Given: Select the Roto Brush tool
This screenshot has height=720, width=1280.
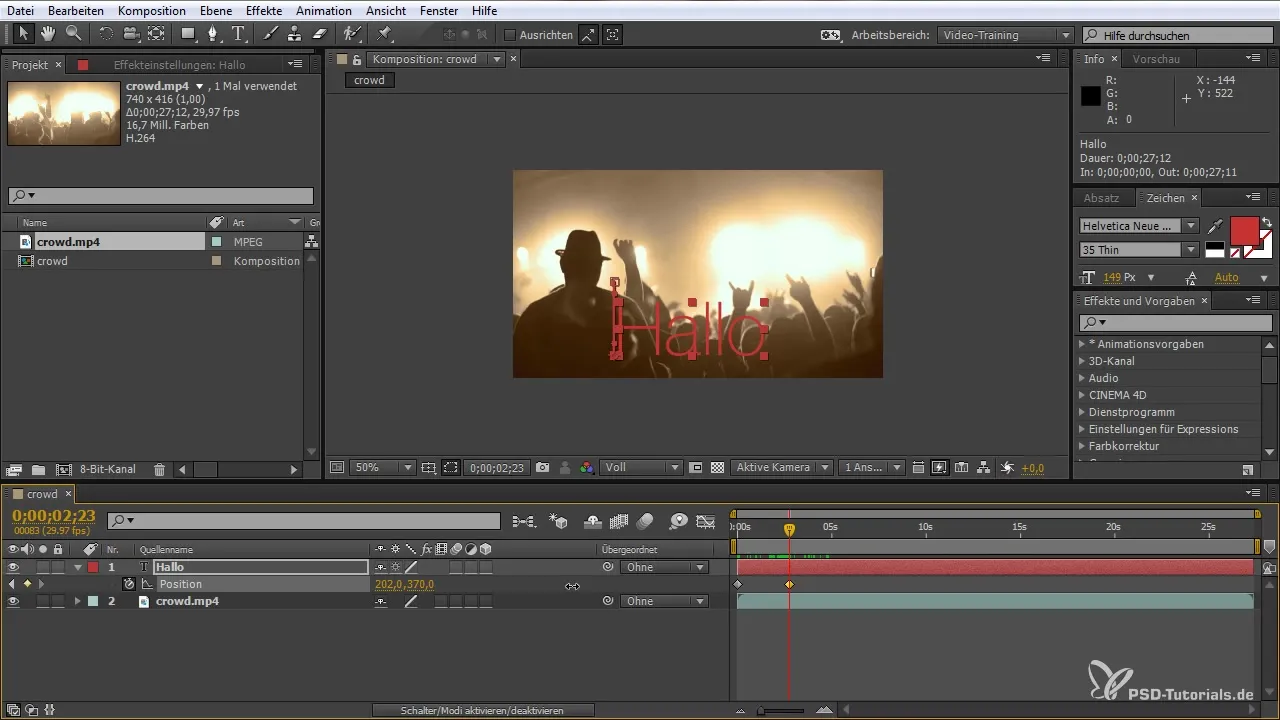Looking at the screenshot, I should [352, 34].
